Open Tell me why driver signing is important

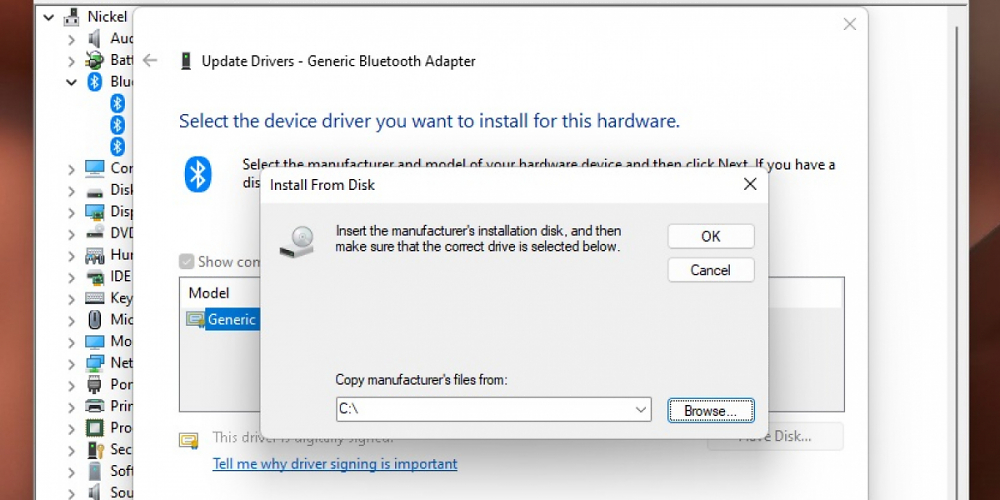tap(335, 464)
